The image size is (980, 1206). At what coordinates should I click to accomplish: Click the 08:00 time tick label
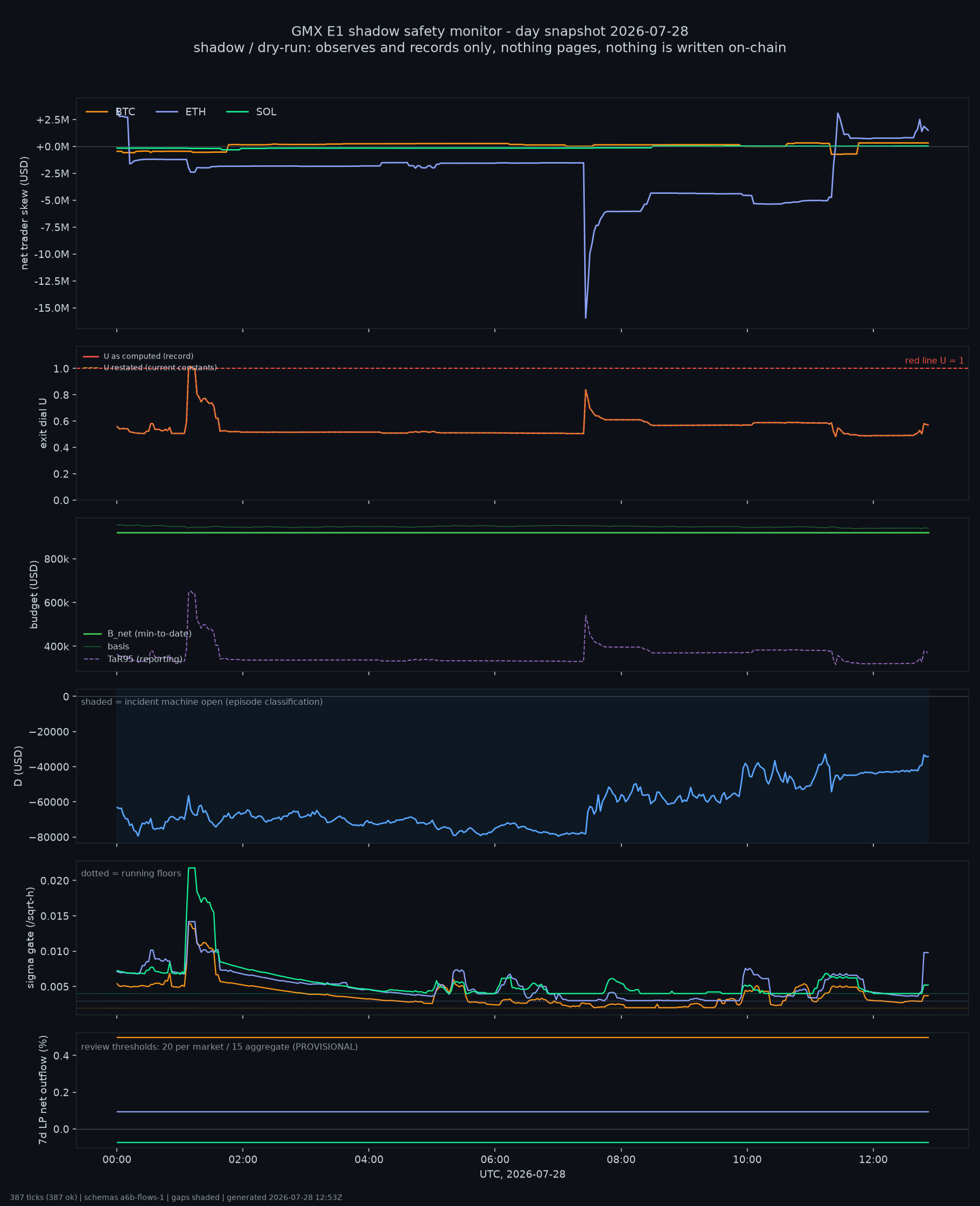pos(621,1160)
